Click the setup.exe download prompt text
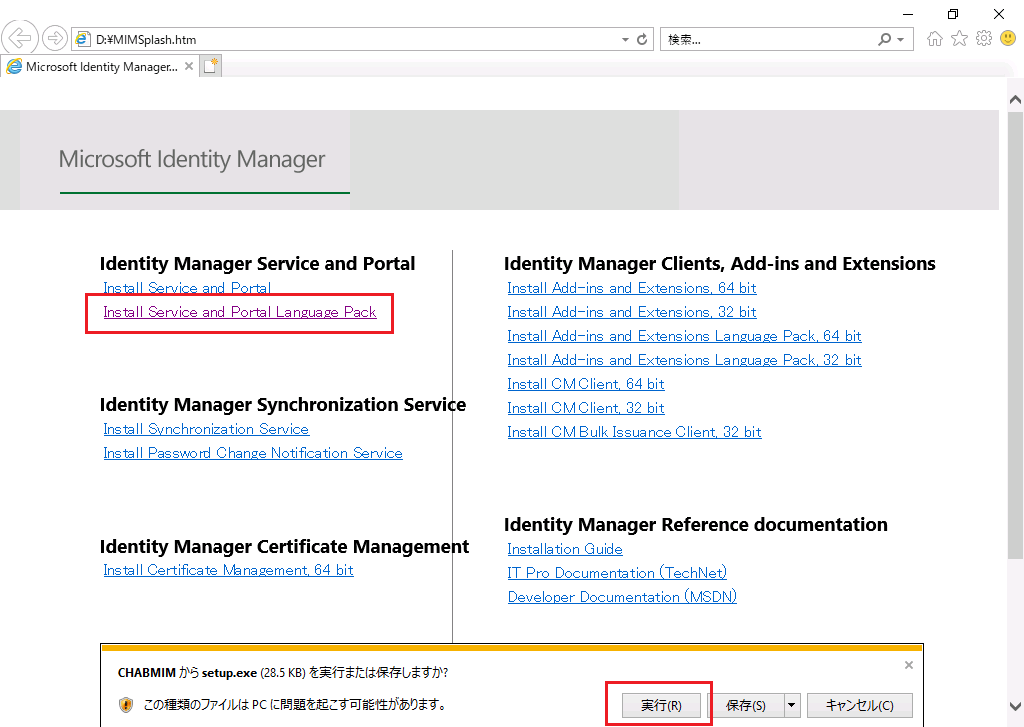This screenshot has width=1024, height=727. (283, 672)
